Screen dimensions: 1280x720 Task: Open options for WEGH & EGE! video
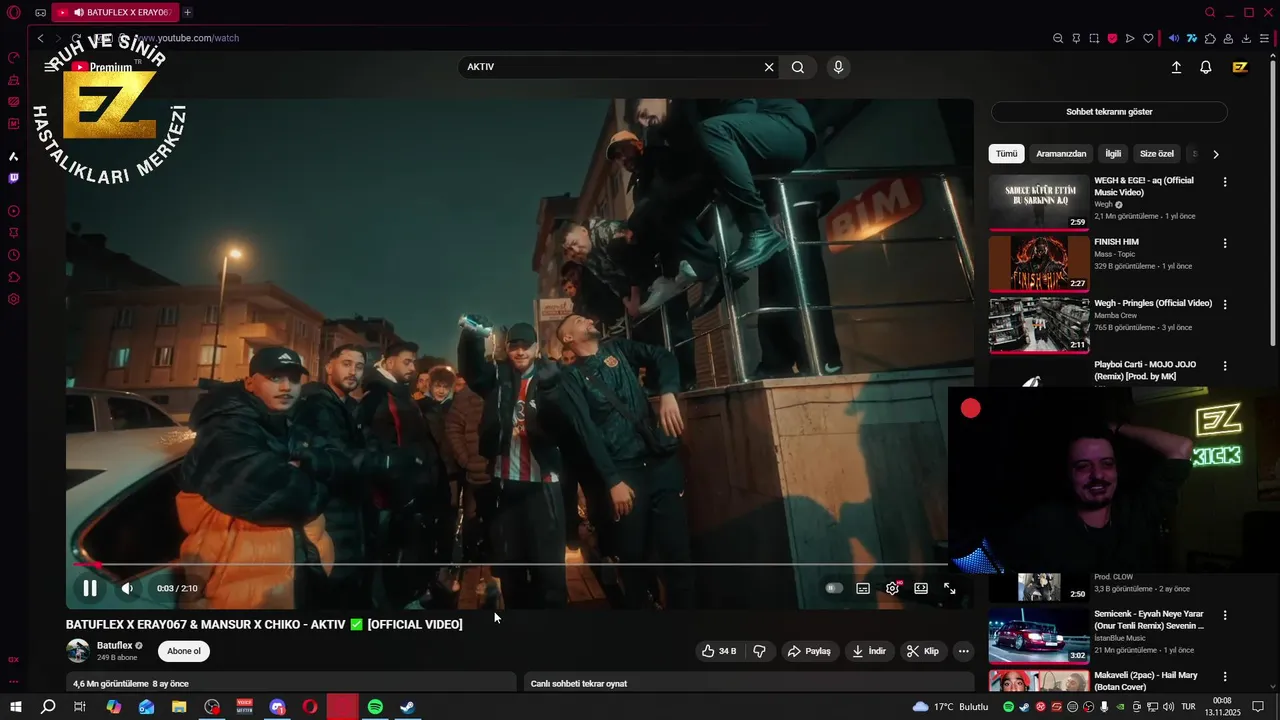1225,182
